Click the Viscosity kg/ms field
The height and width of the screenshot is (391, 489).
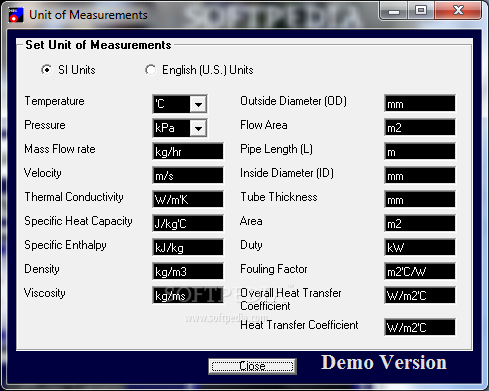pos(188,295)
